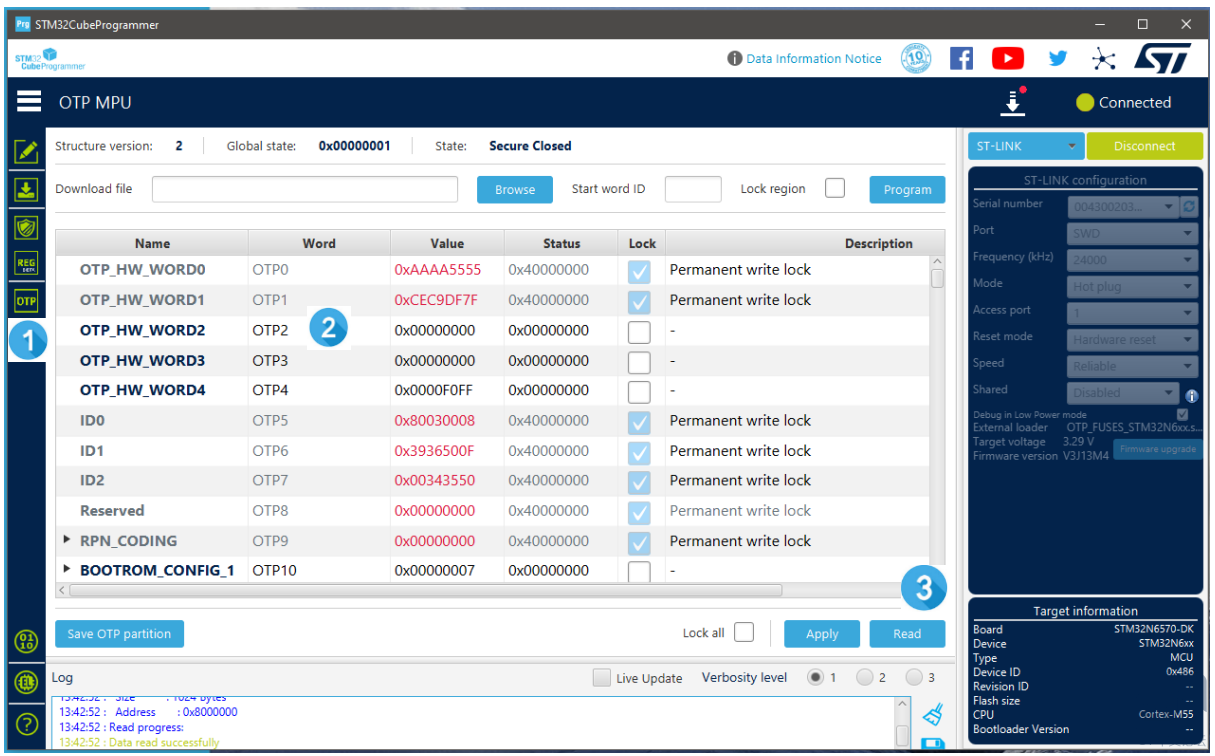Check the Lock all checkbox
This screenshot has width=1215, height=756.
coord(744,632)
